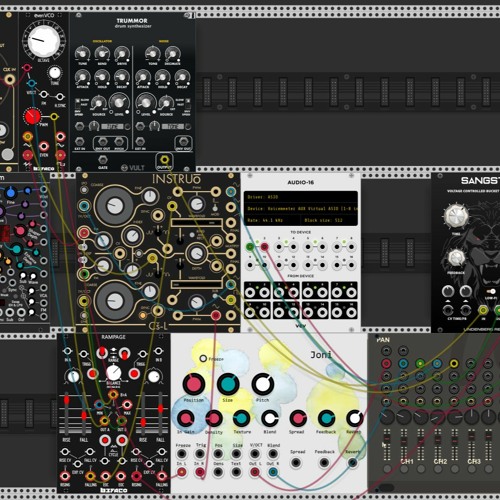Click Audio-16 From Device output 16 jack
This screenshot has height=500, width=500.
click(351, 312)
